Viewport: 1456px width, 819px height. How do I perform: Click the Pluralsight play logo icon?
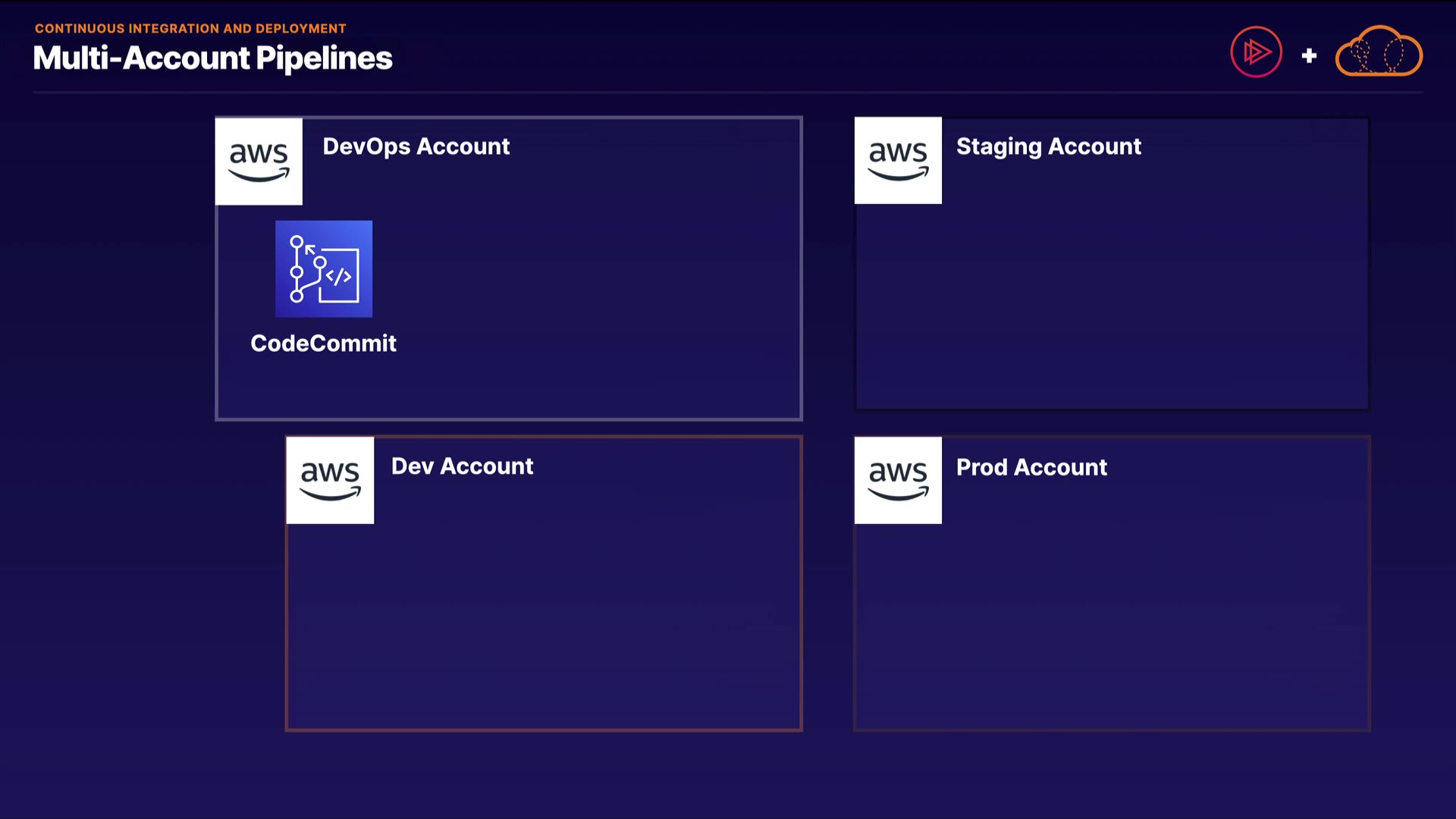[x=1256, y=52]
